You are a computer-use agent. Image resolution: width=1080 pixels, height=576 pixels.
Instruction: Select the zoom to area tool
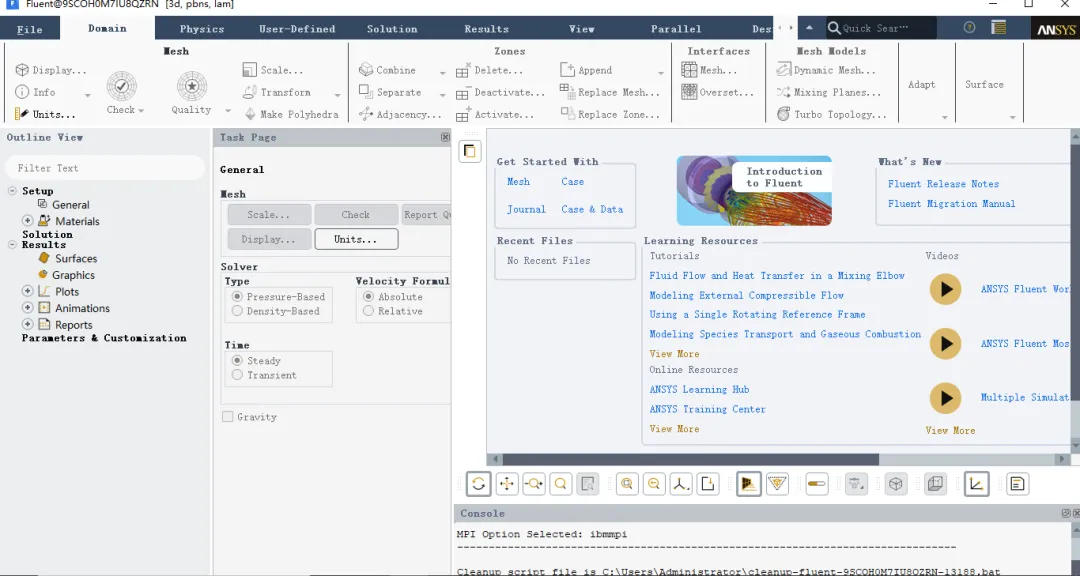561,484
